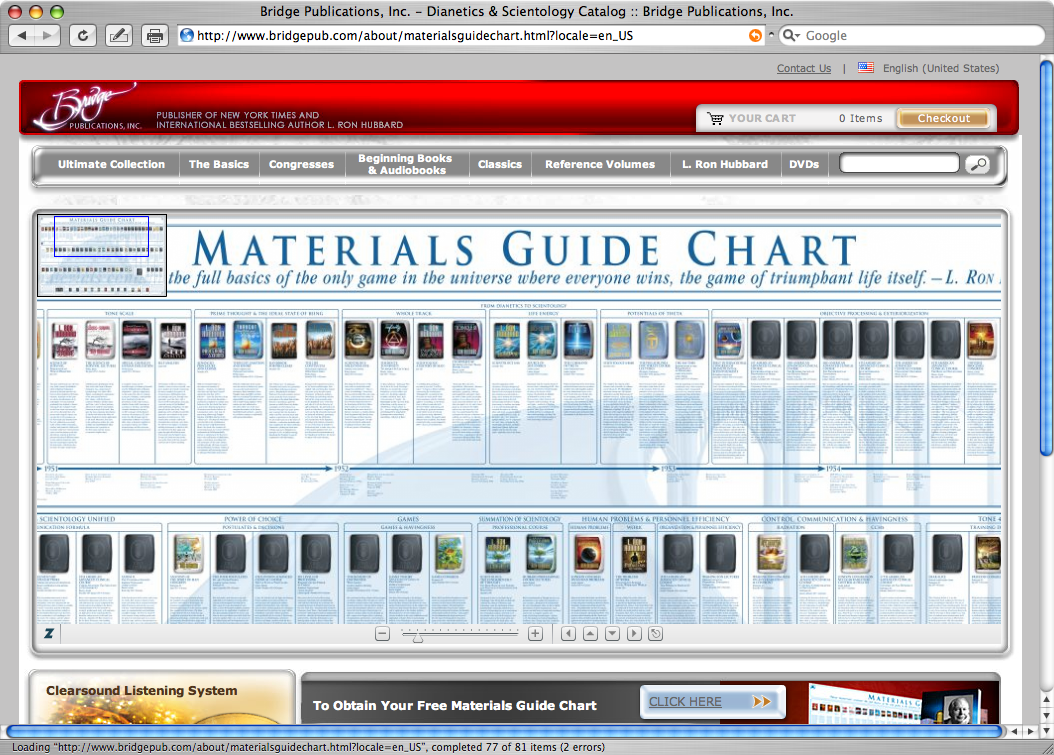Pan chart up with arrow button
The image size is (1054, 755).
tap(590, 634)
